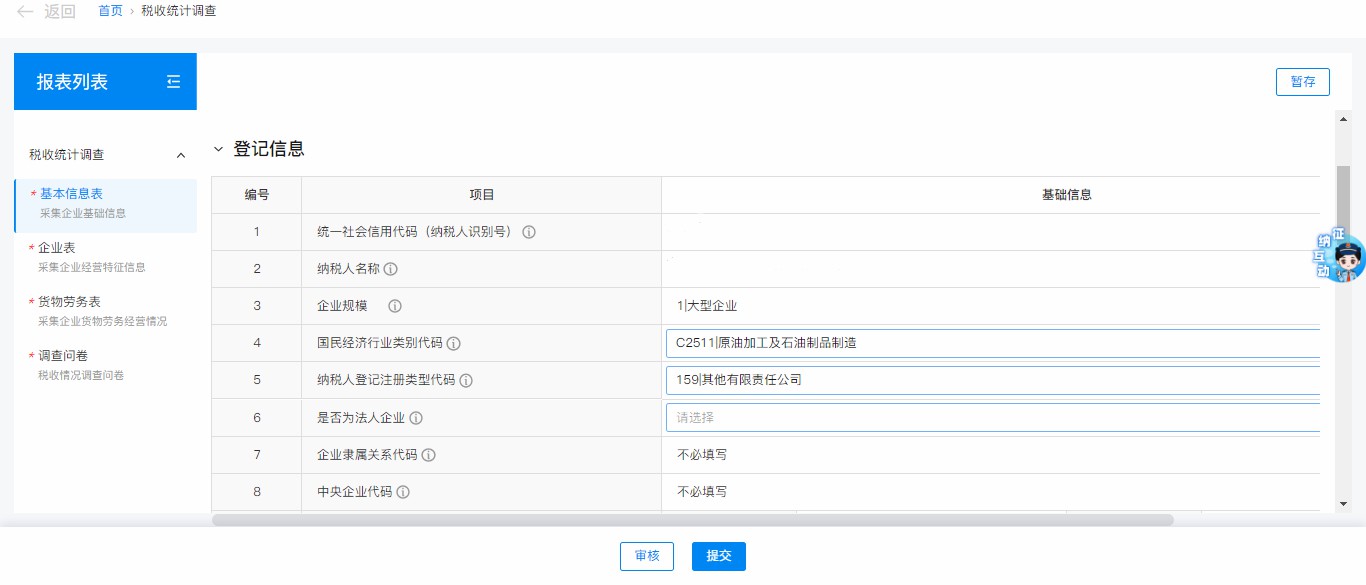Click info icon beside 企业规模
The height and width of the screenshot is (585, 1366).
(x=395, y=306)
